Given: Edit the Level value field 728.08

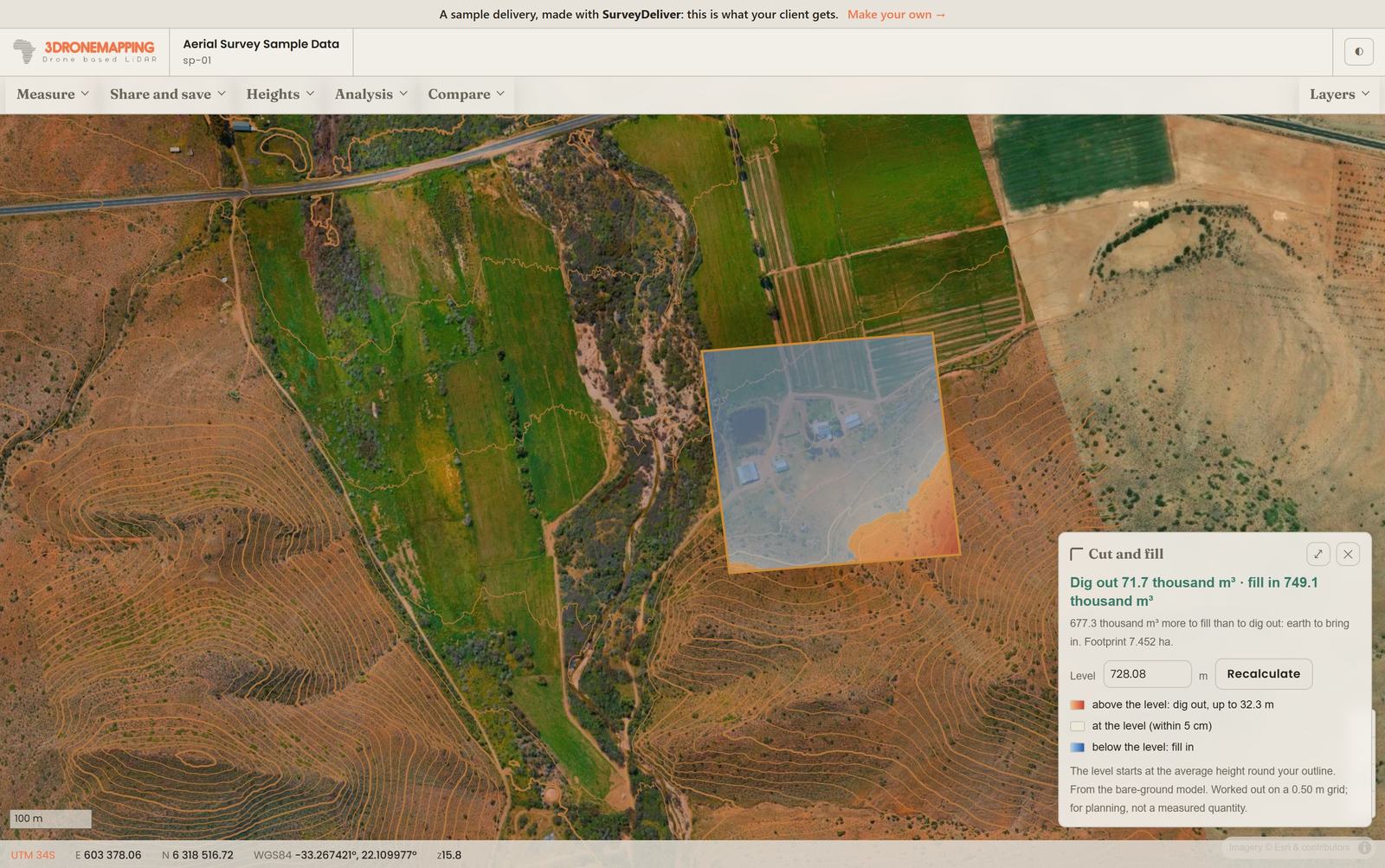Looking at the screenshot, I should [x=1147, y=674].
